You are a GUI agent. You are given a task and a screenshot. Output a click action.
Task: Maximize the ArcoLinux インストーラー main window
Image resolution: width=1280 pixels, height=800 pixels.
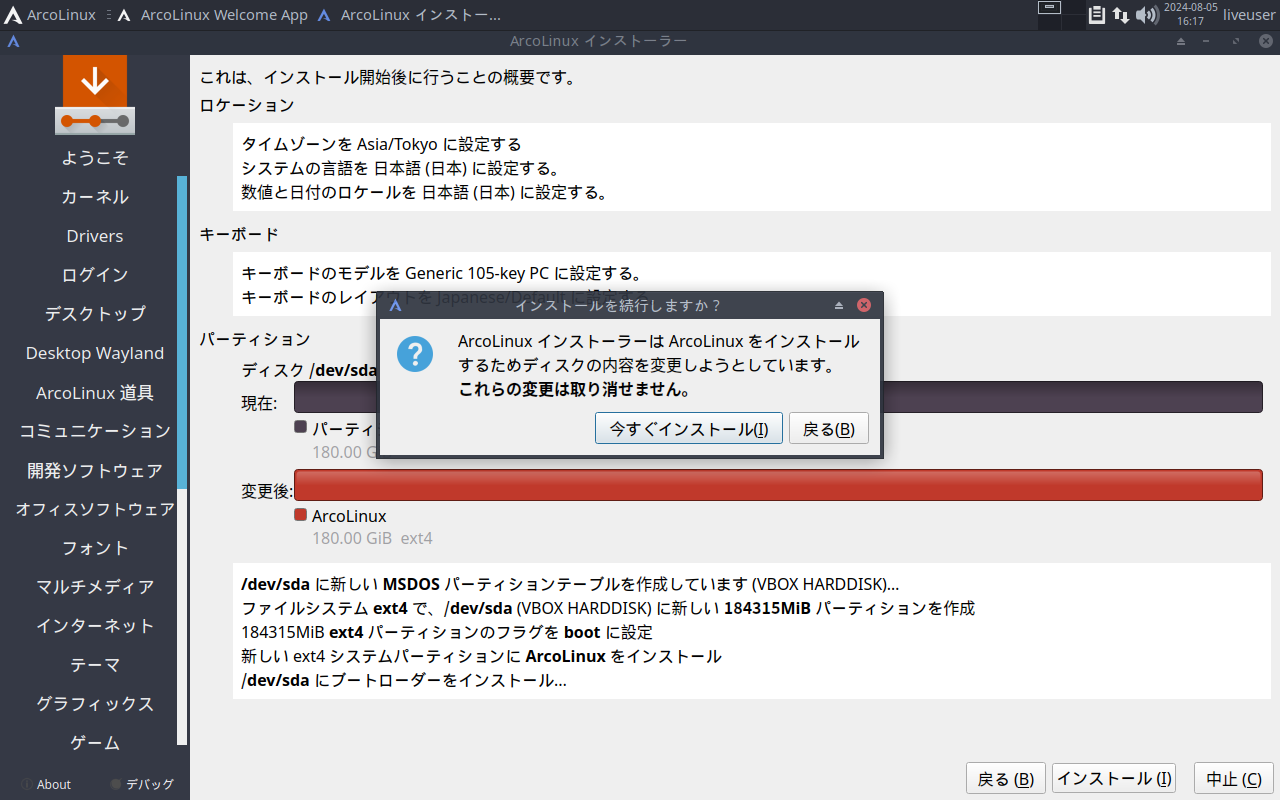[1236, 41]
